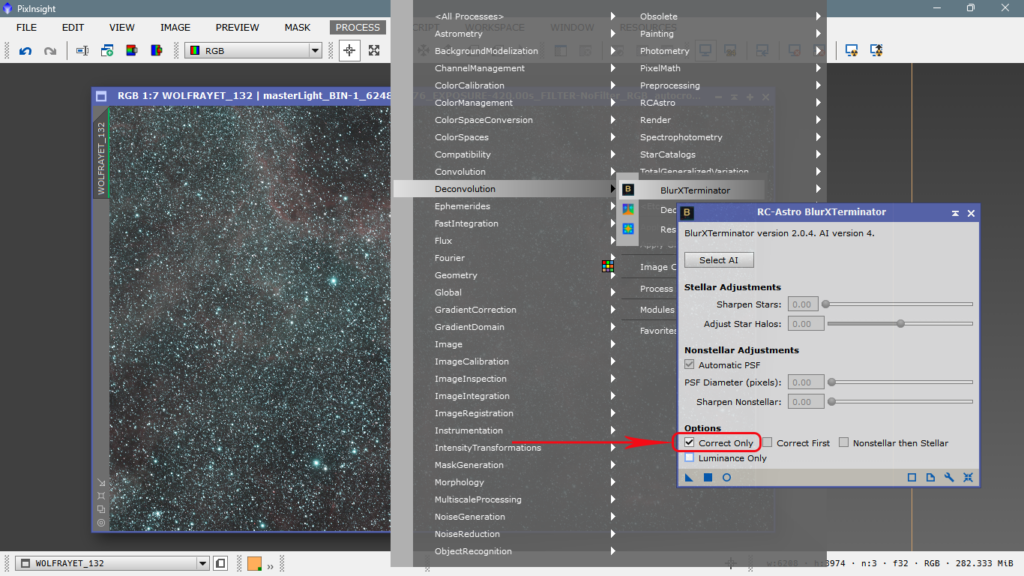
Task: Check Nonstellar then Stellar option
Action: click(844, 443)
